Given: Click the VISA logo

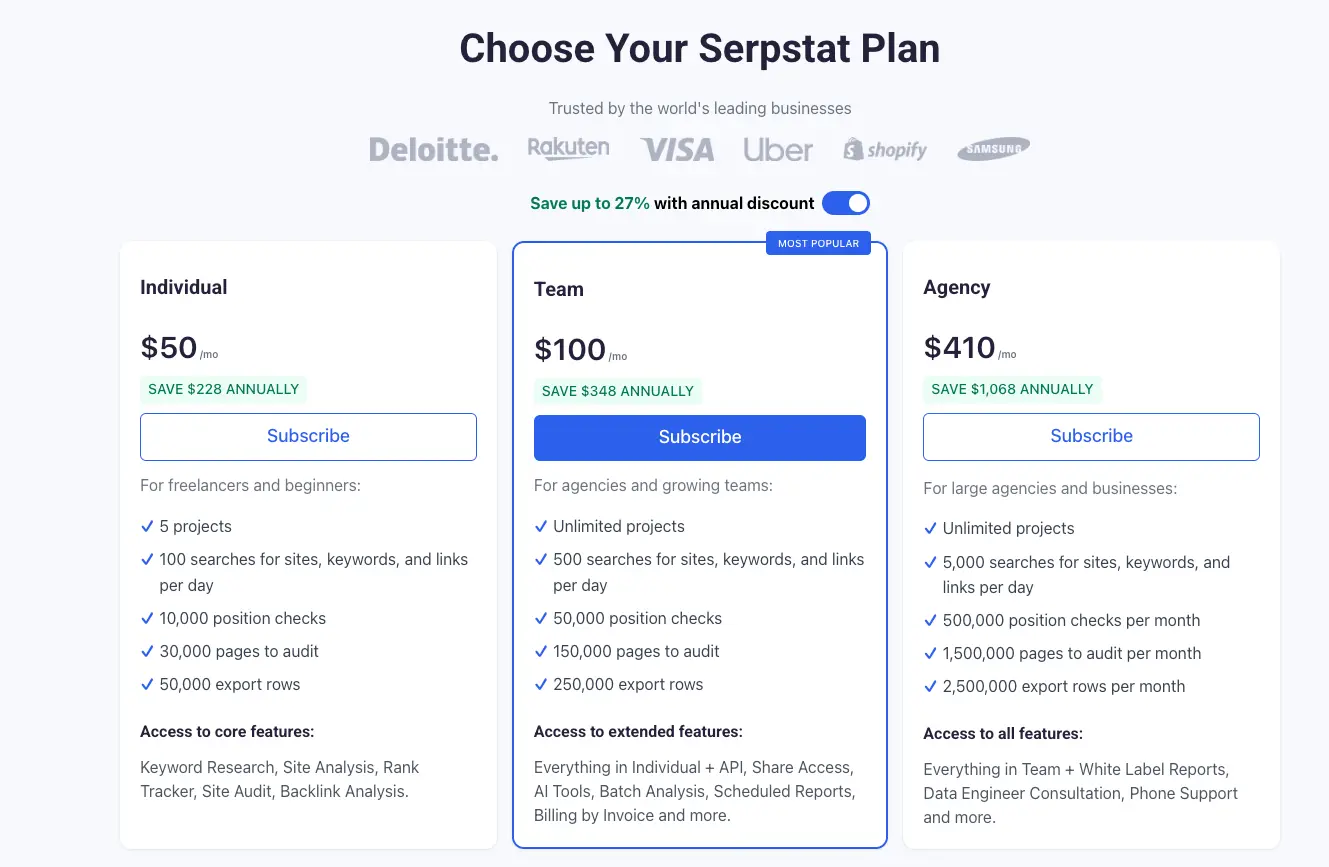Looking at the screenshot, I should [677, 150].
